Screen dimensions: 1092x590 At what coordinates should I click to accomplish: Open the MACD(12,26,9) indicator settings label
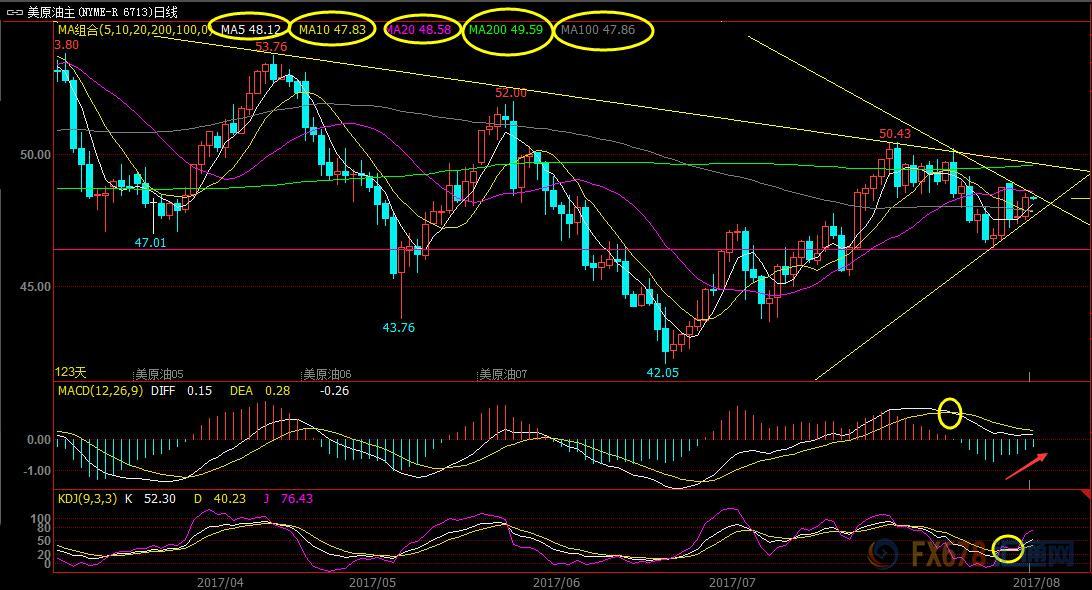103,391
